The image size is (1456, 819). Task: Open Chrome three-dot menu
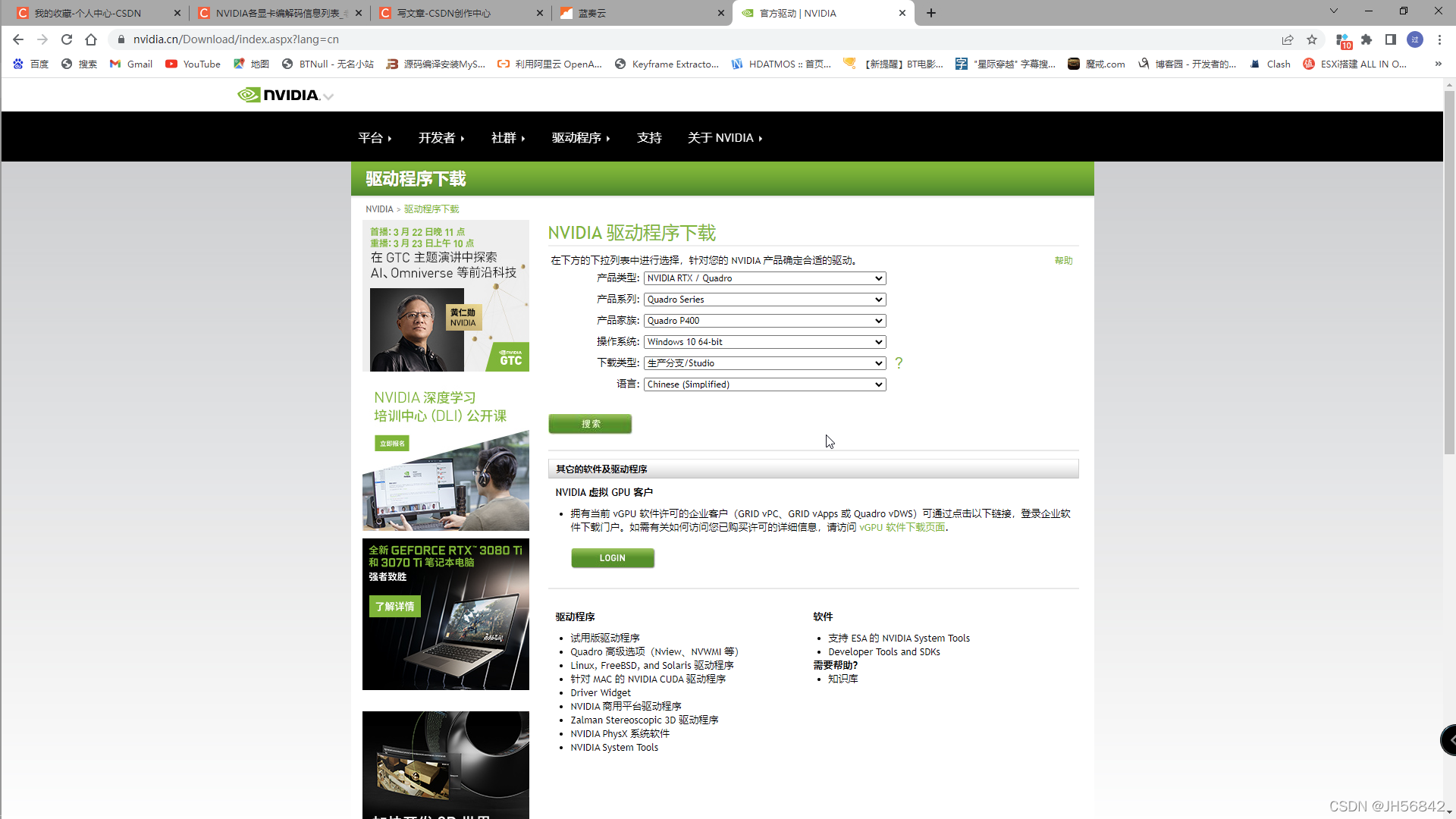coord(1439,39)
